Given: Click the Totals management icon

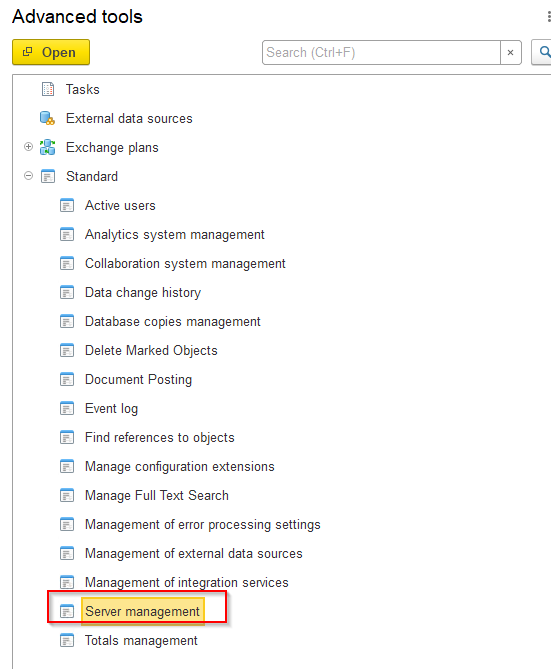Looking at the screenshot, I should click(x=67, y=640).
